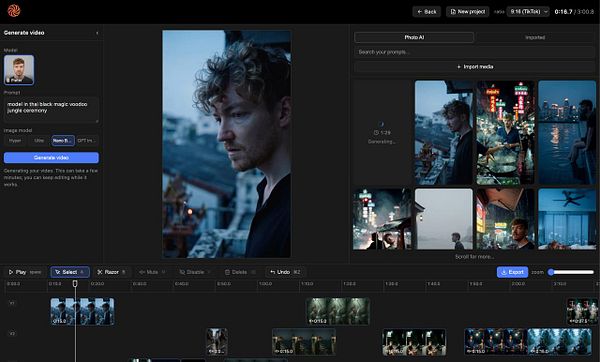This screenshot has width=600, height=362.
Task: Start a New project
Action: (x=468, y=11)
